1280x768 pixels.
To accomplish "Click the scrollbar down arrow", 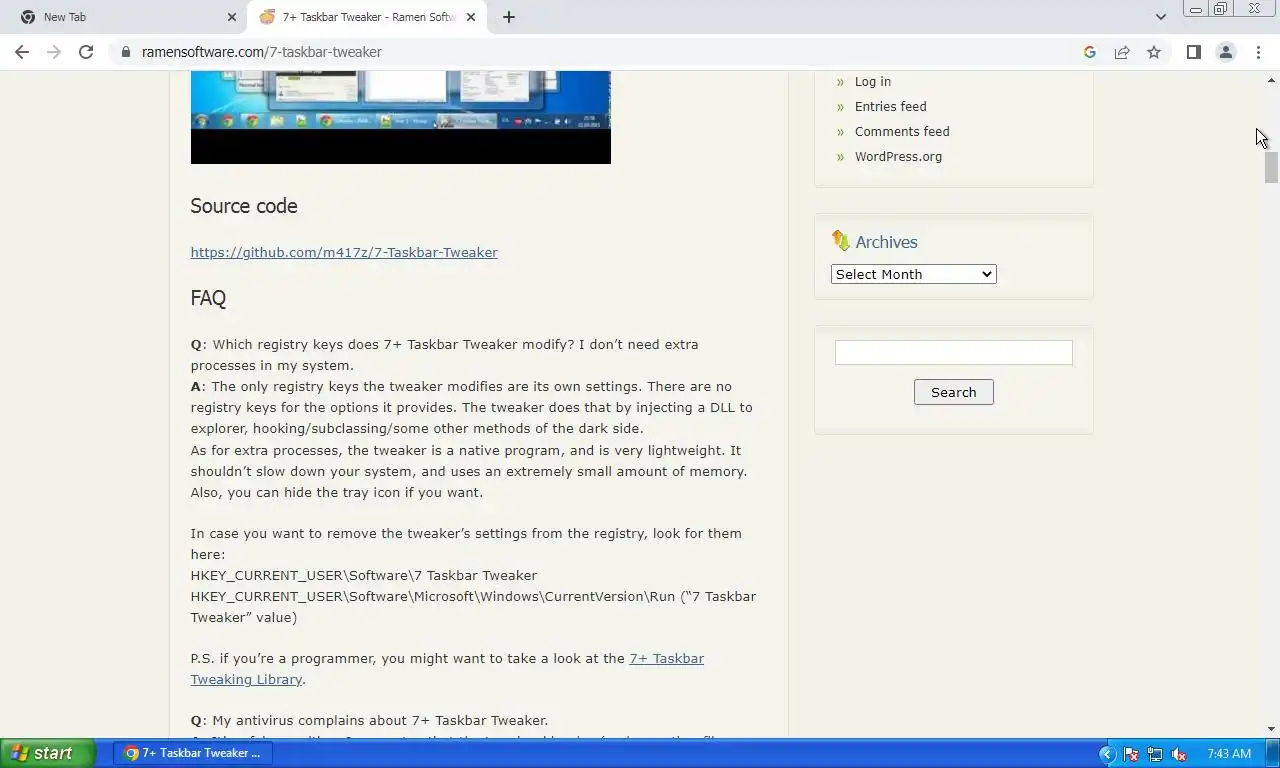I will 1271,729.
